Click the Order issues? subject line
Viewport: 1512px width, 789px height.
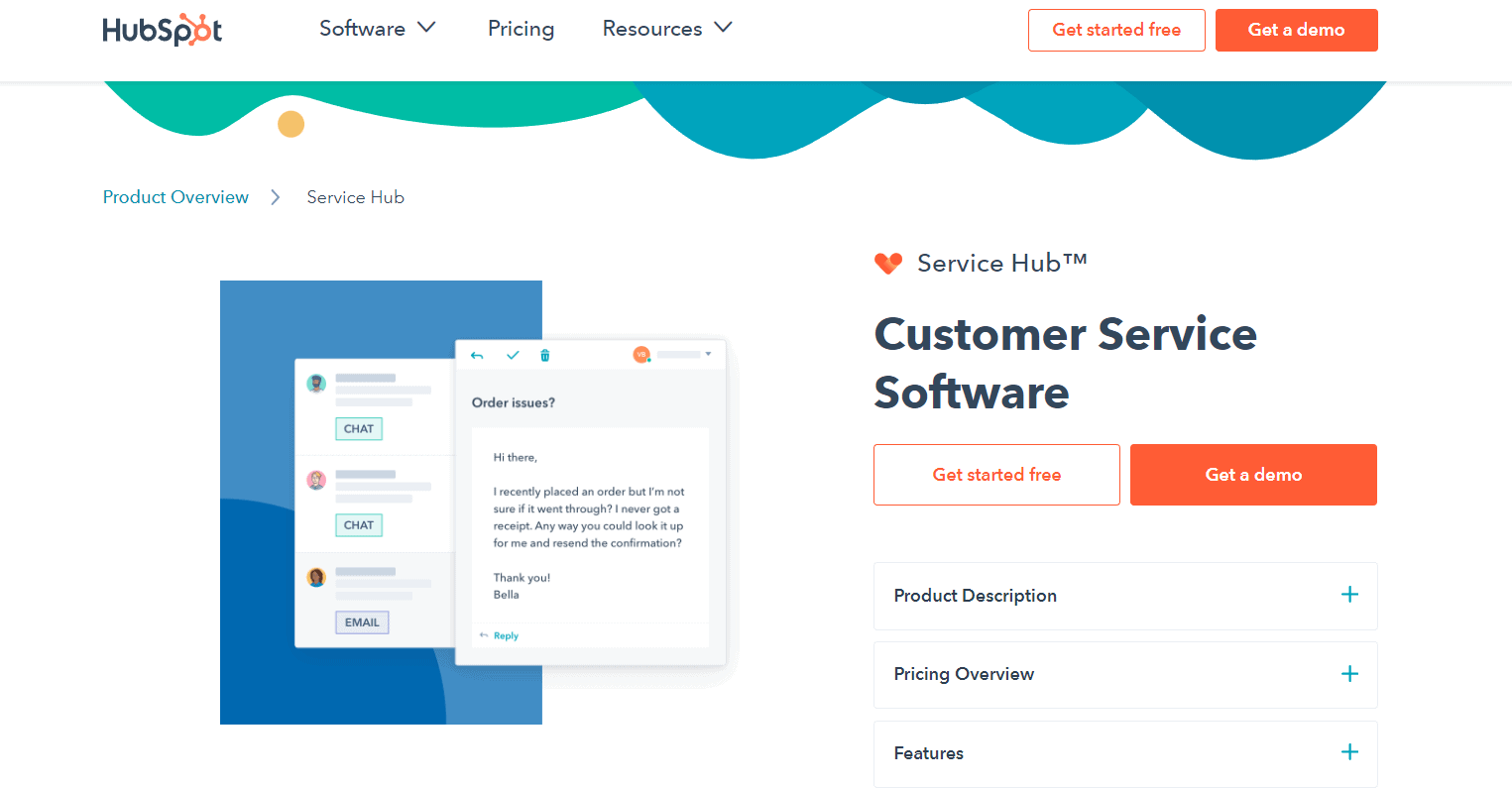(514, 402)
